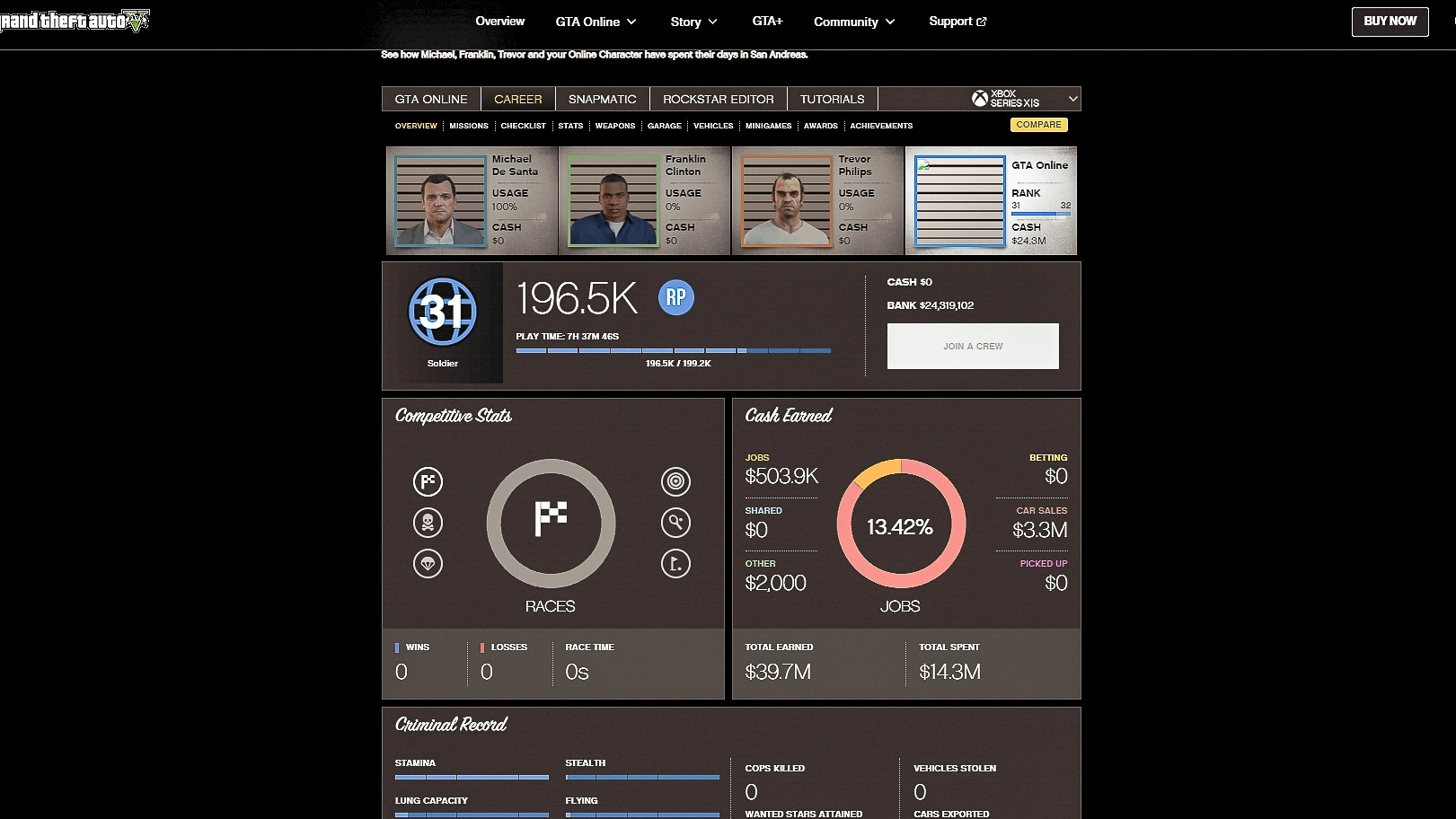
Task: Open the Overview page in top navigation
Action: 500,21
